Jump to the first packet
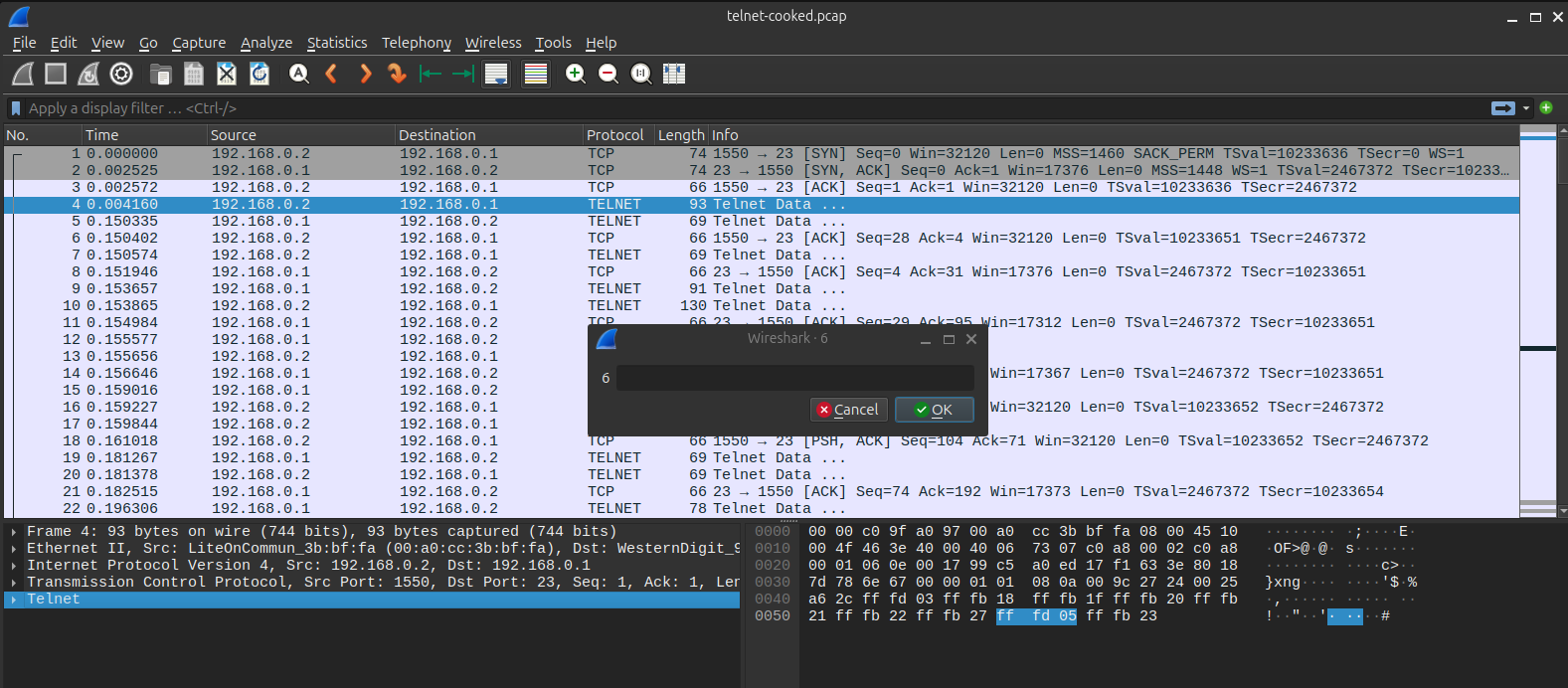The width and height of the screenshot is (1568, 688). pos(430,74)
